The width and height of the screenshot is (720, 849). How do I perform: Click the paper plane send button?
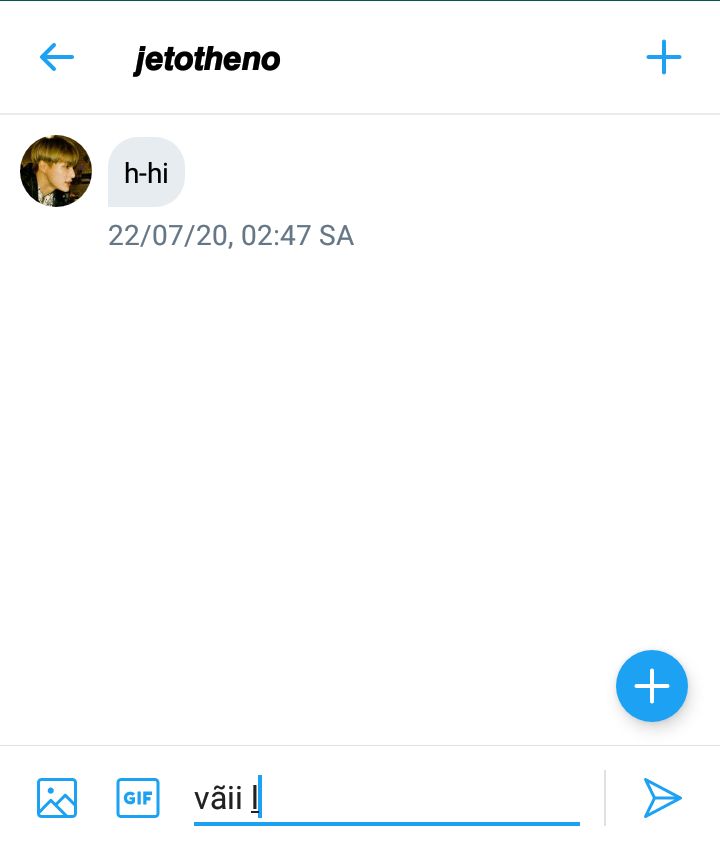pyautogui.click(x=663, y=798)
